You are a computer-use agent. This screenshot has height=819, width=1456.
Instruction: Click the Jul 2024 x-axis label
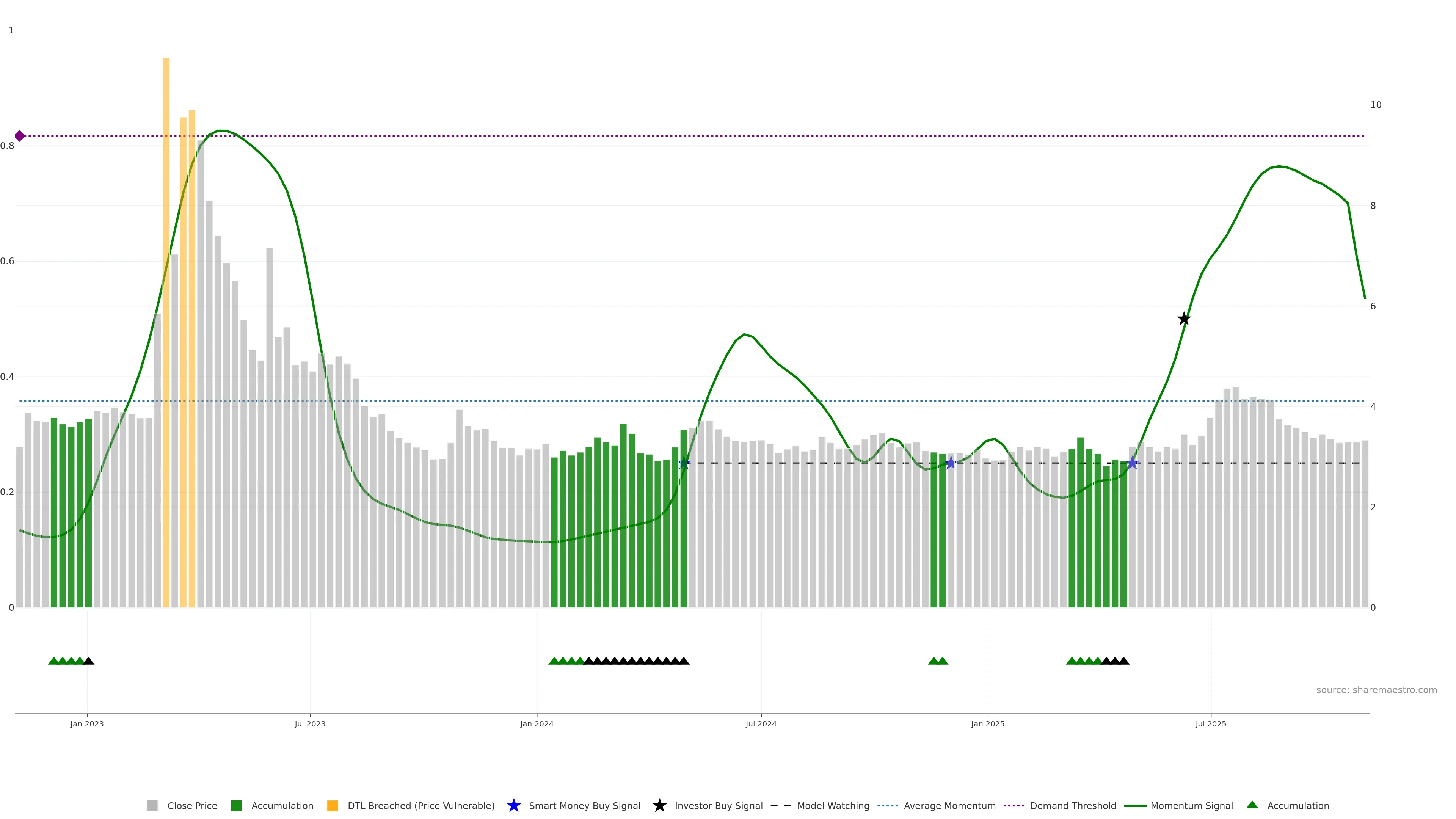[x=761, y=724]
